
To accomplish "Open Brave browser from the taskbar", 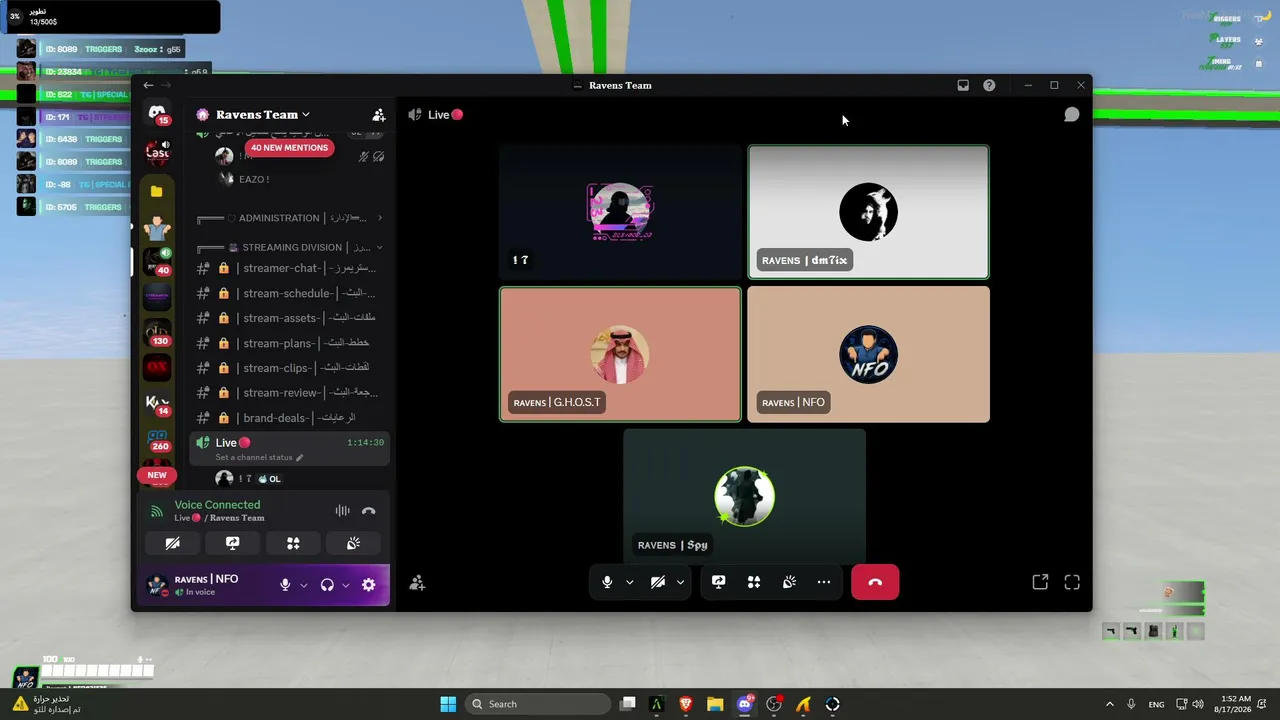I will point(686,704).
